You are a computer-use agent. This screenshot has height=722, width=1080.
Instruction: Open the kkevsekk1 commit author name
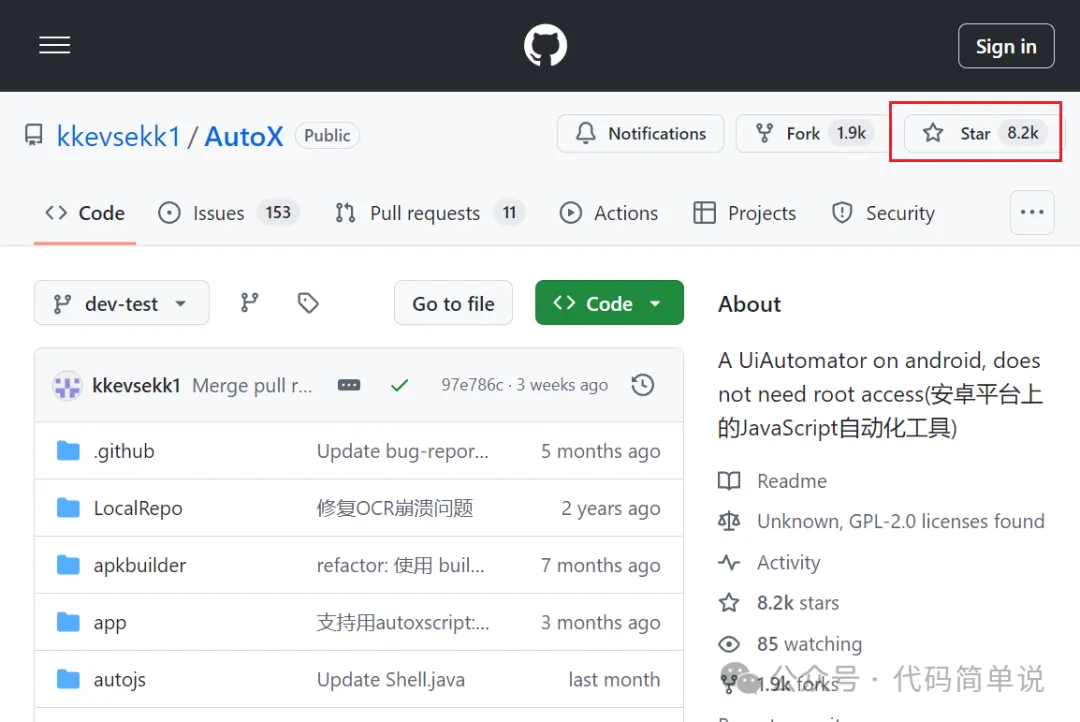[x=136, y=385]
